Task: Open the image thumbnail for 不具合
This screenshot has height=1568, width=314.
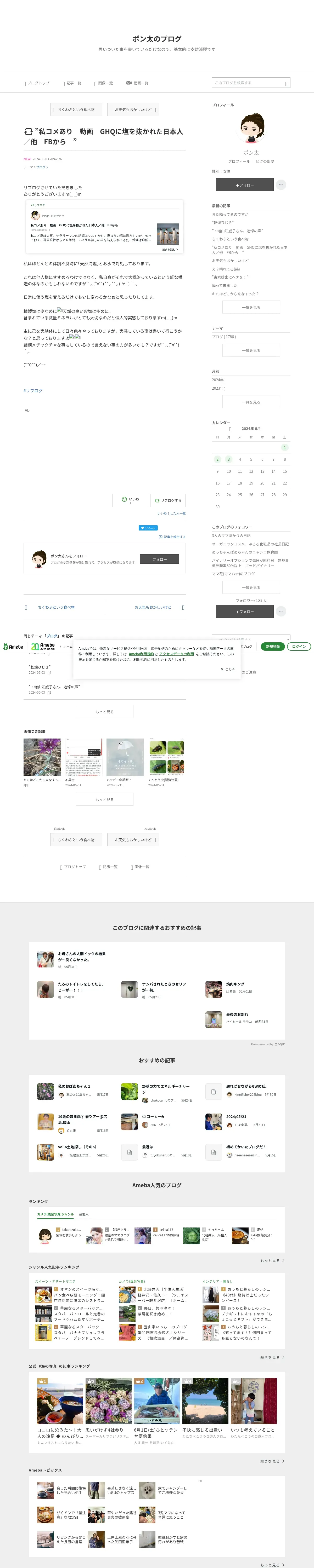Action: [x=83, y=757]
